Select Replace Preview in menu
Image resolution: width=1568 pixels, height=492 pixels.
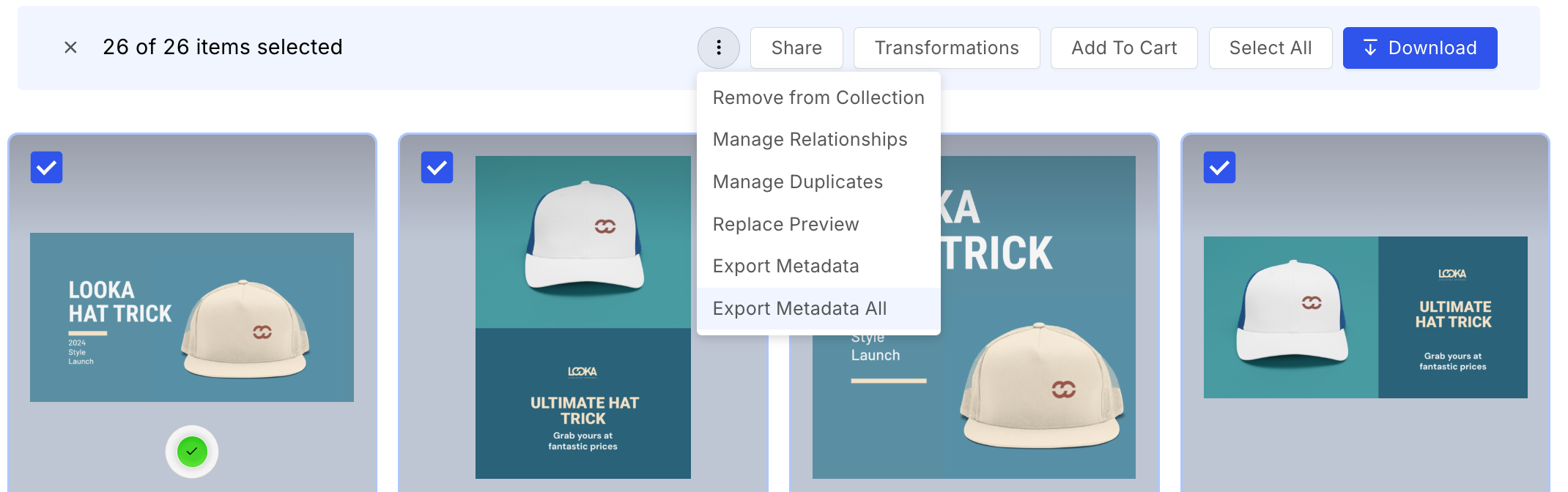click(x=785, y=224)
